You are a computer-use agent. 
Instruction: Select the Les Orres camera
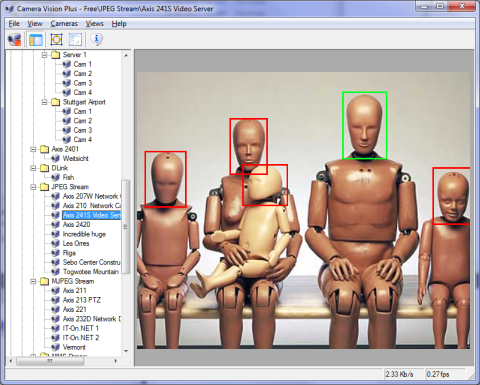(x=76, y=244)
